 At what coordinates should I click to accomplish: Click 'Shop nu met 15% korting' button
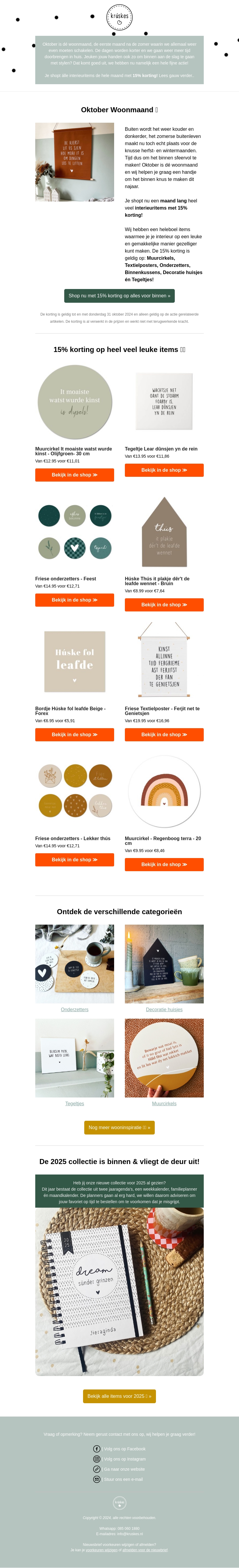pos(119,296)
